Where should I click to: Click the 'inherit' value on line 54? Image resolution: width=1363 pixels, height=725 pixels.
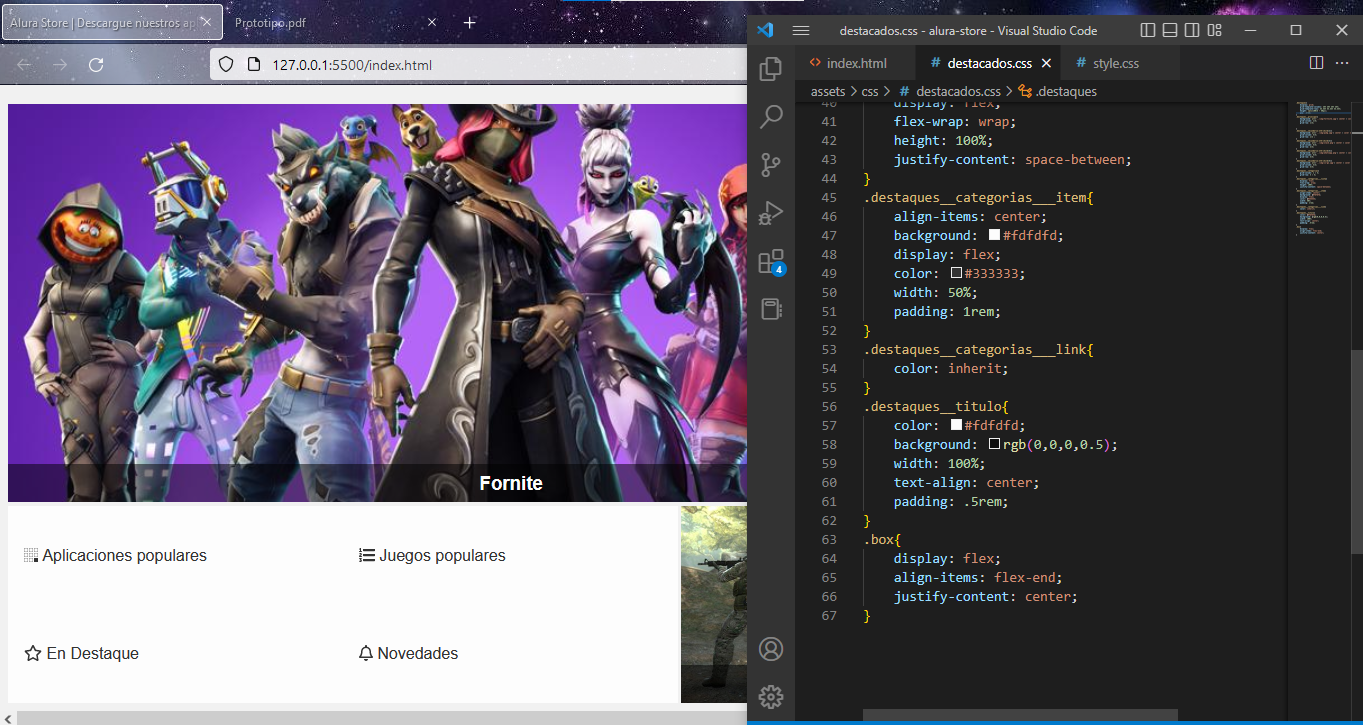tap(974, 368)
